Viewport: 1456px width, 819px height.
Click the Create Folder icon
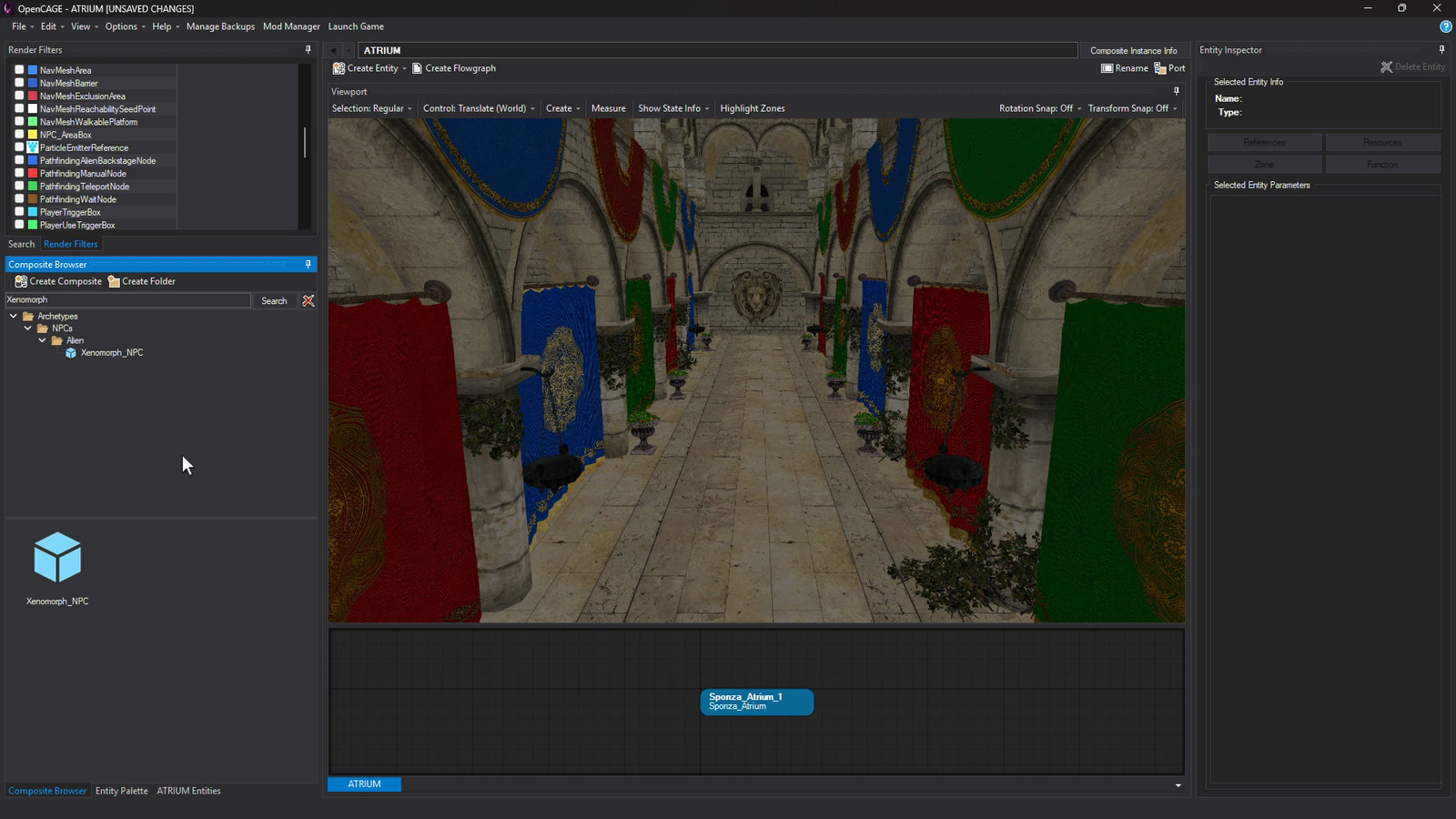point(114,281)
